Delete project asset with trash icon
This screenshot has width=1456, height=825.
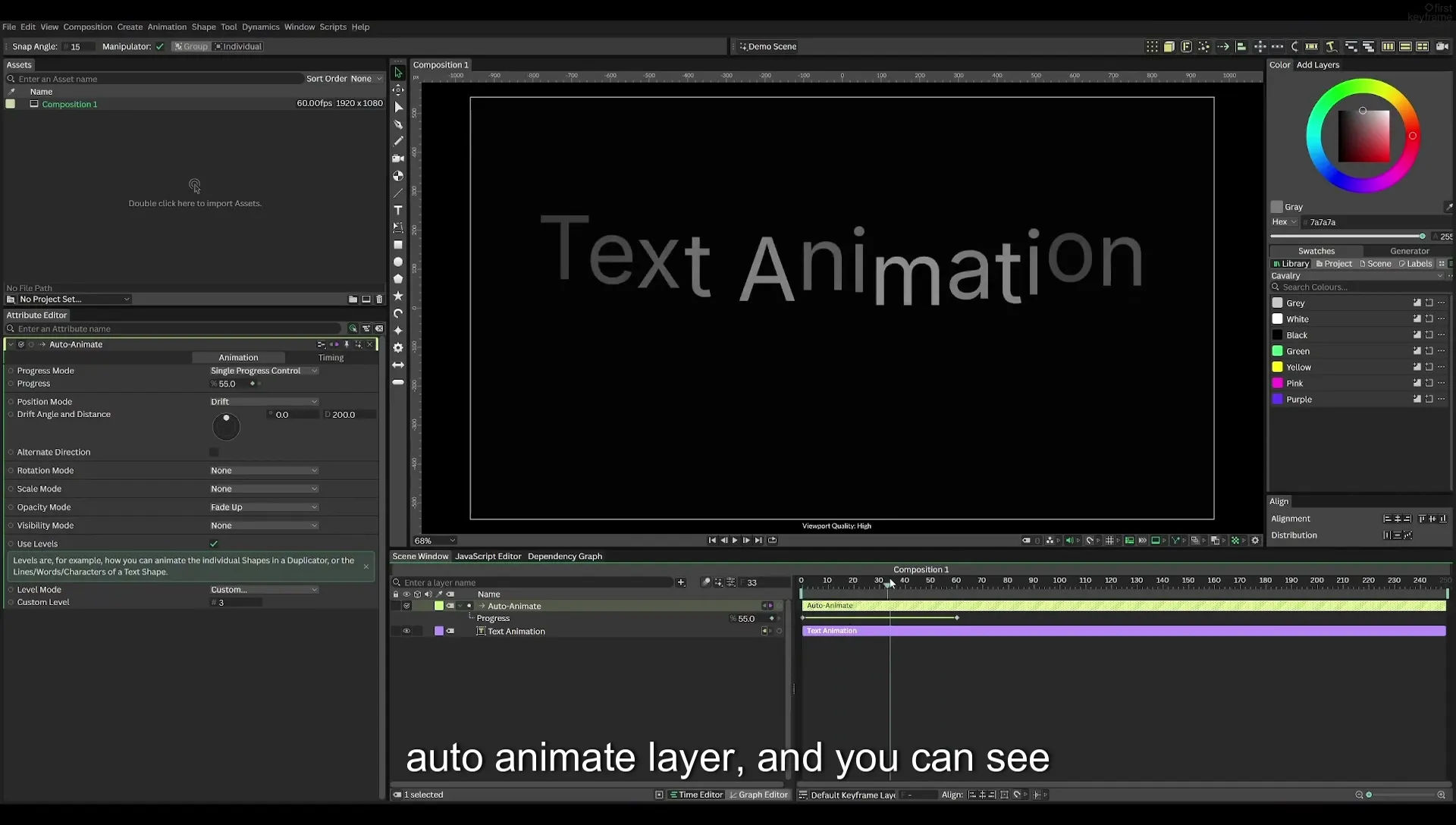(379, 299)
